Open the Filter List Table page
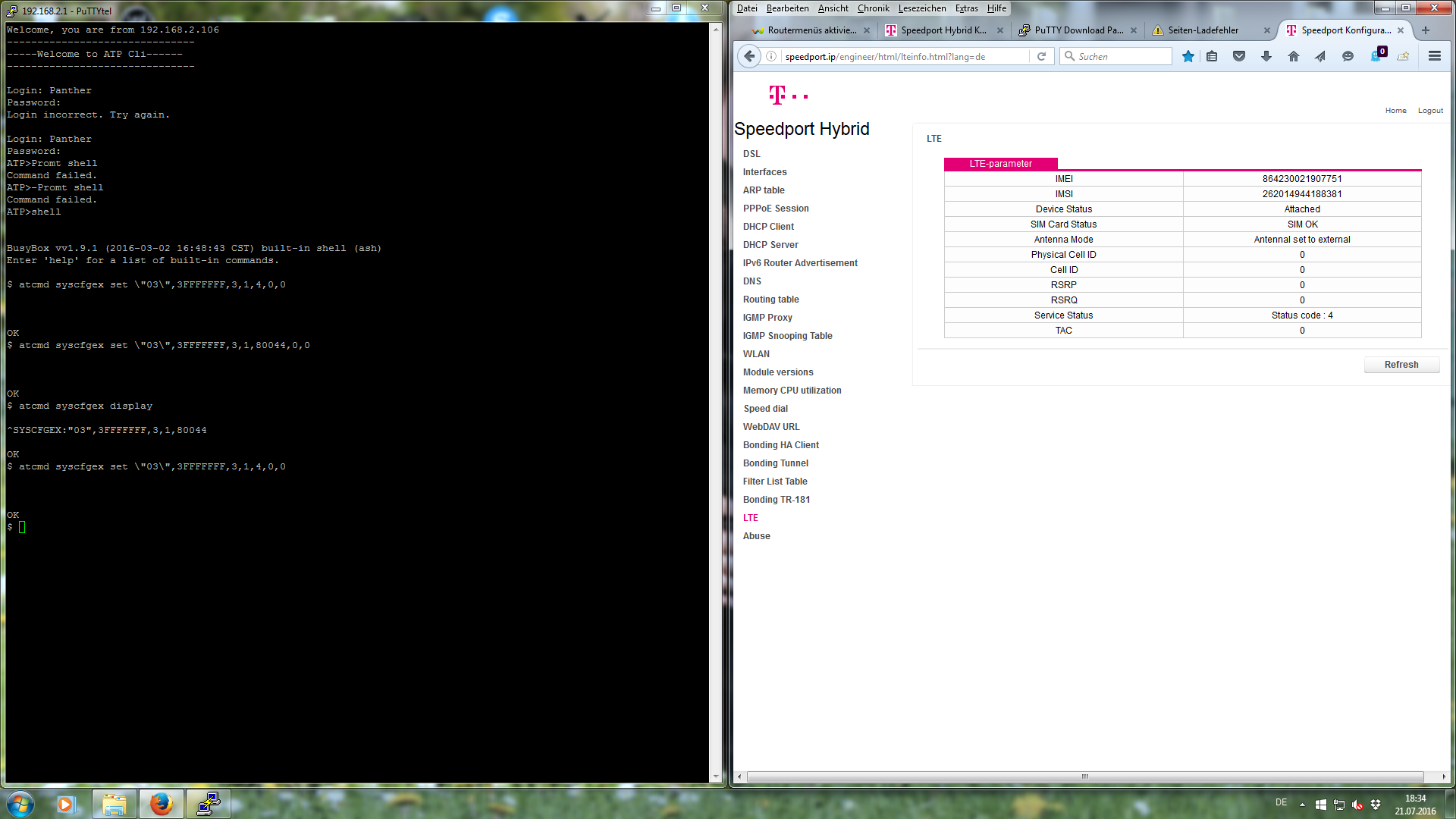The height and width of the screenshot is (819, 1456). [x=775, y=482]
